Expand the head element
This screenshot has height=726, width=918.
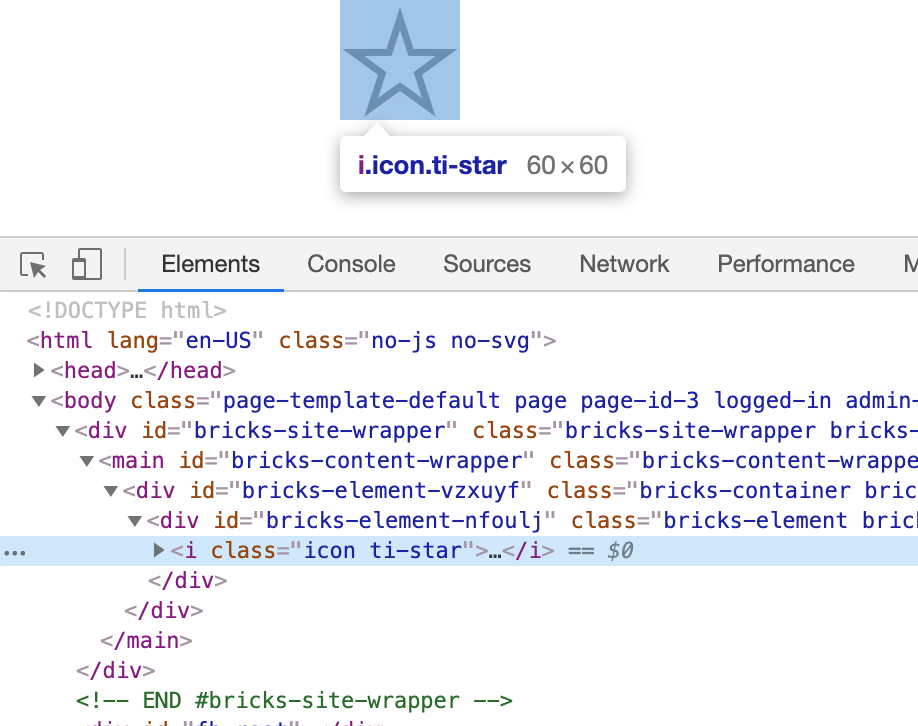(39, 370)
